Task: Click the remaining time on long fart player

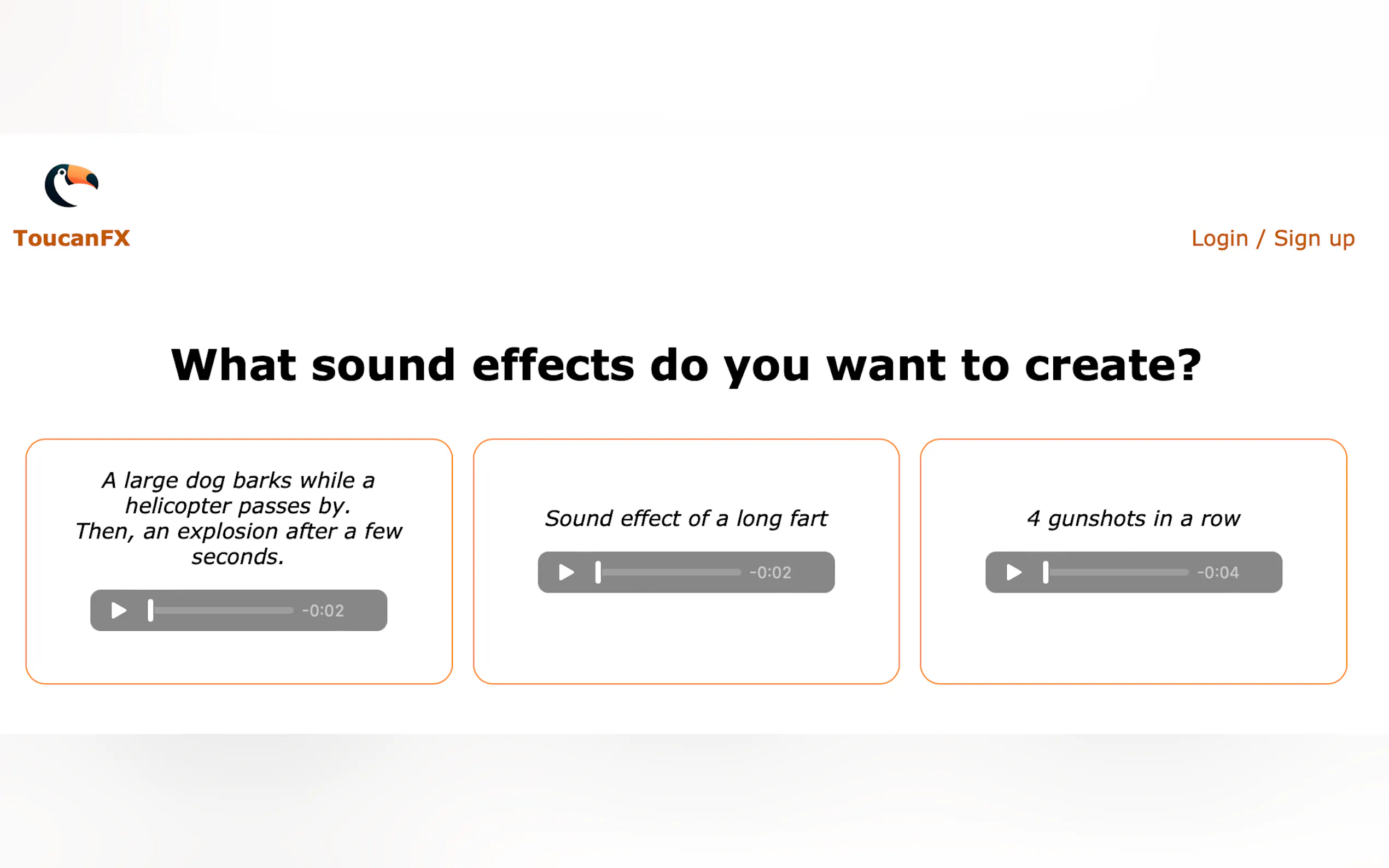Action: pyautogui.click(x=770, y=572)
